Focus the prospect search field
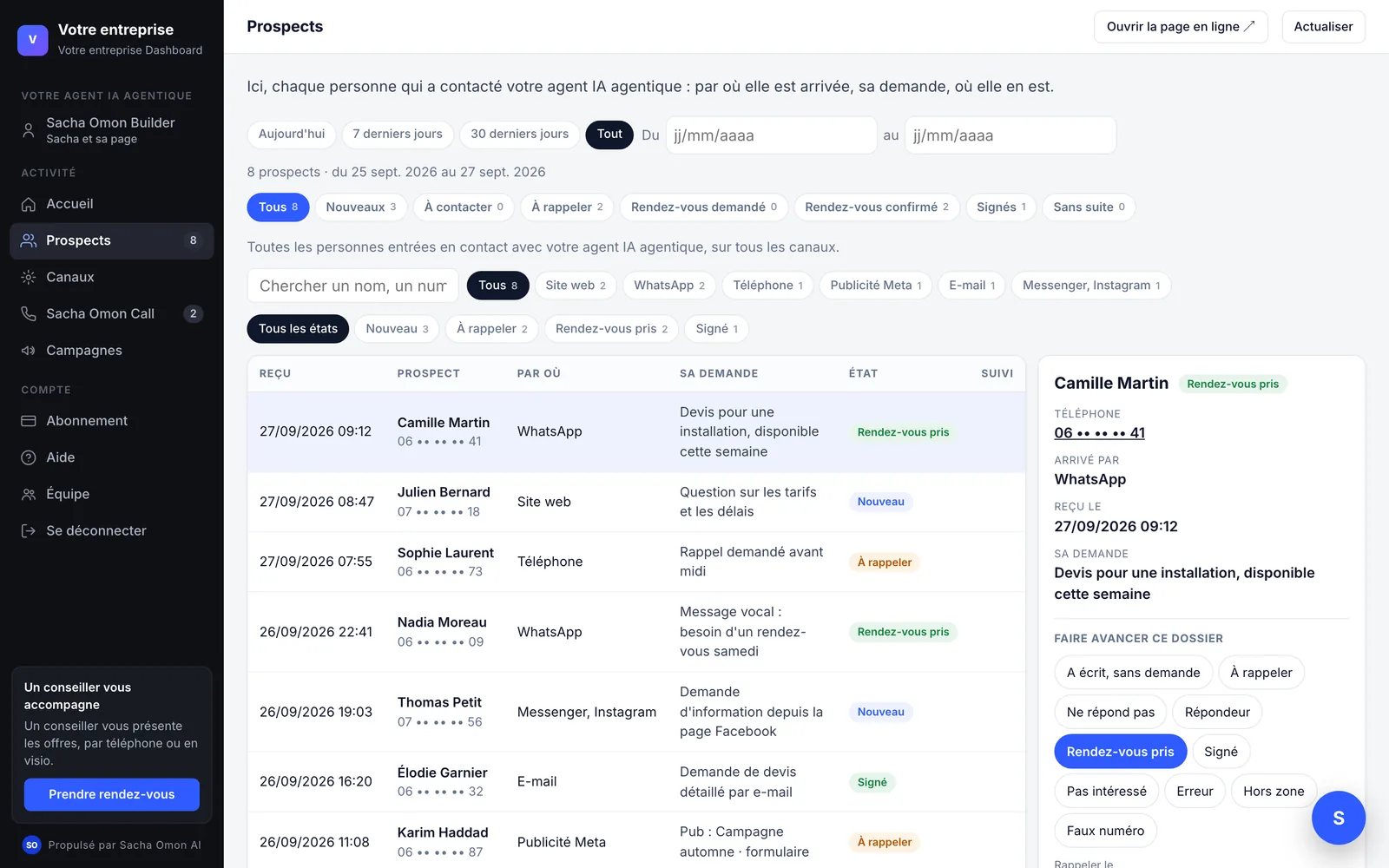 tap(353, 286)
